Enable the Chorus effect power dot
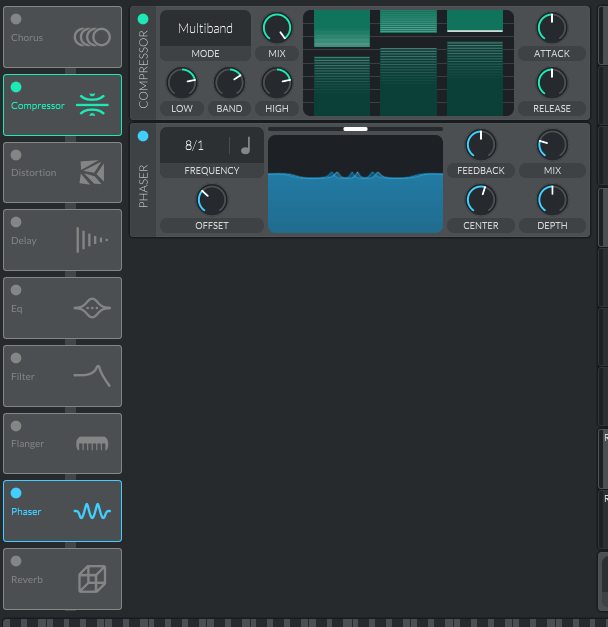 click(x=16, y=19)
